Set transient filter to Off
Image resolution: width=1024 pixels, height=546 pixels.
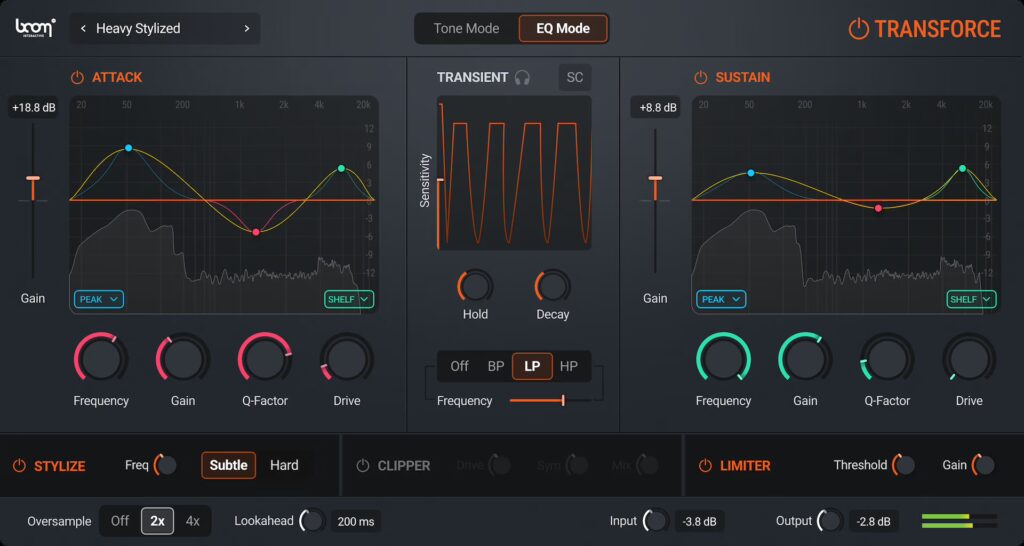(459, 366)
